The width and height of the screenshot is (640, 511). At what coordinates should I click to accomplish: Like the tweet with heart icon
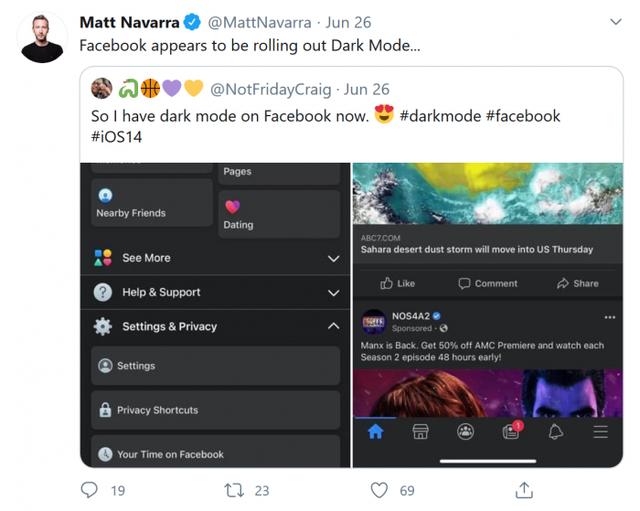click(379, 490)
